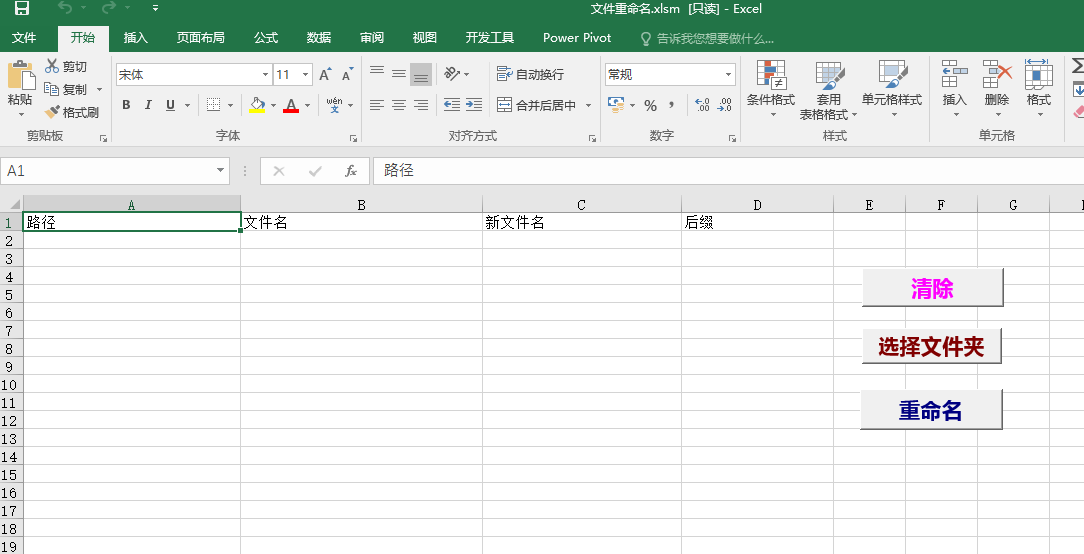Toggle Bold formatting
1084x554 pixels.
tap(126, 105)
